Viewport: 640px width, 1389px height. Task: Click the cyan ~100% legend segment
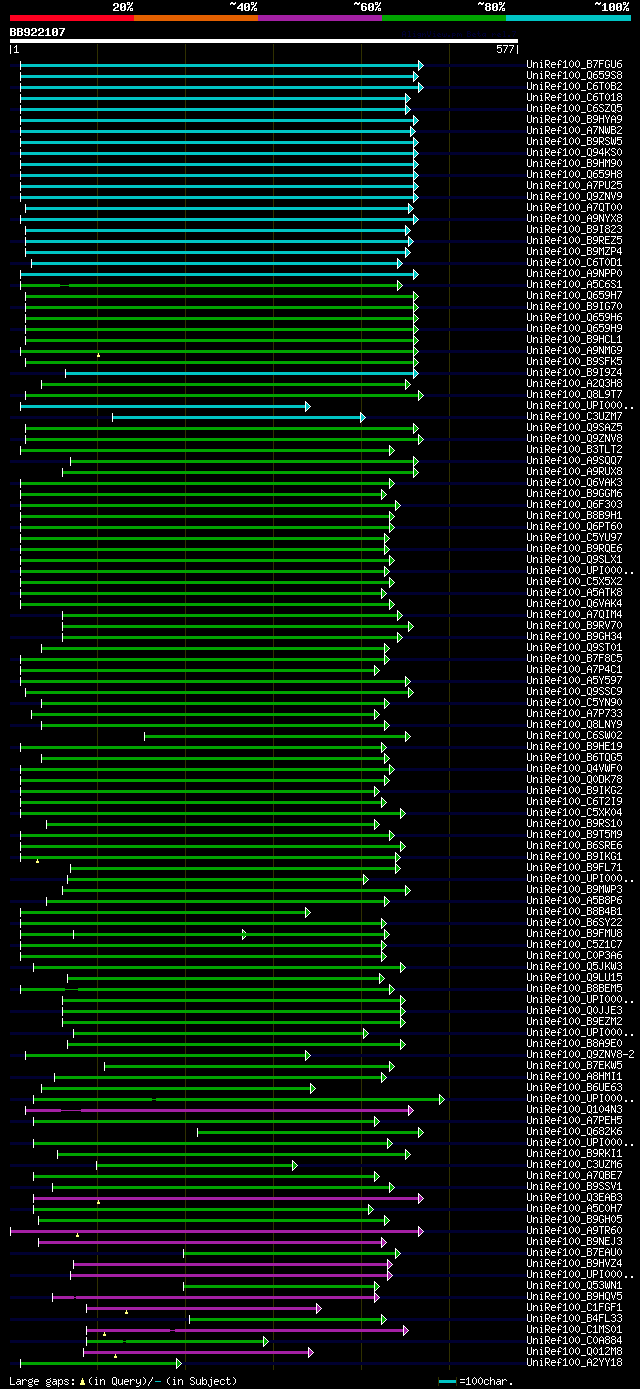click(x=568, y=18)
